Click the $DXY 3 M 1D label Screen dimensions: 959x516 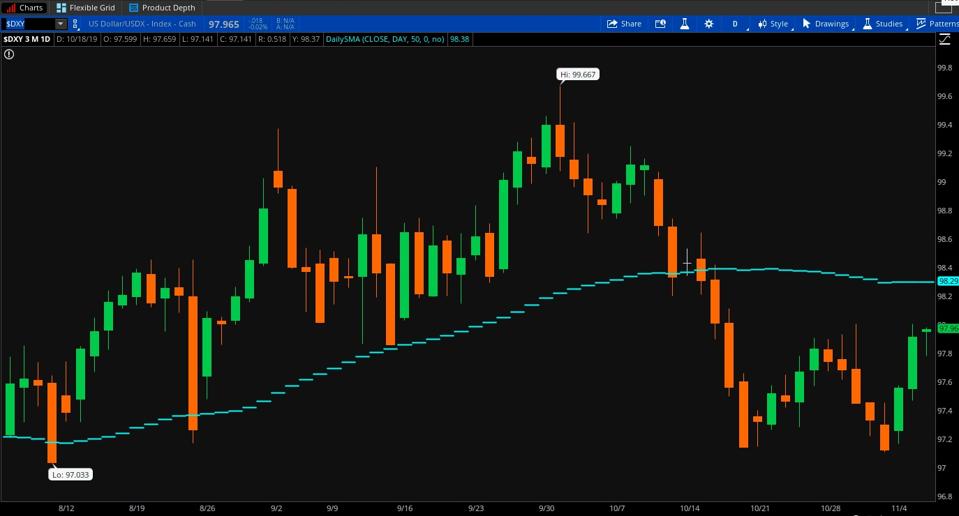[26, 39]
